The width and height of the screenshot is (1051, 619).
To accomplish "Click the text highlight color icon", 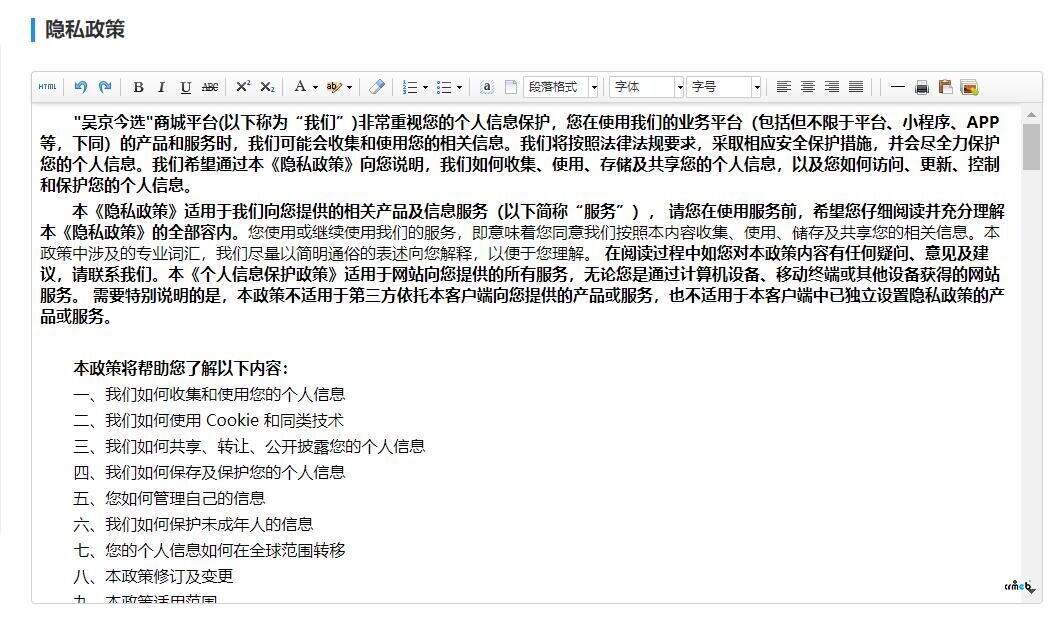I will (x=334, y=87).
